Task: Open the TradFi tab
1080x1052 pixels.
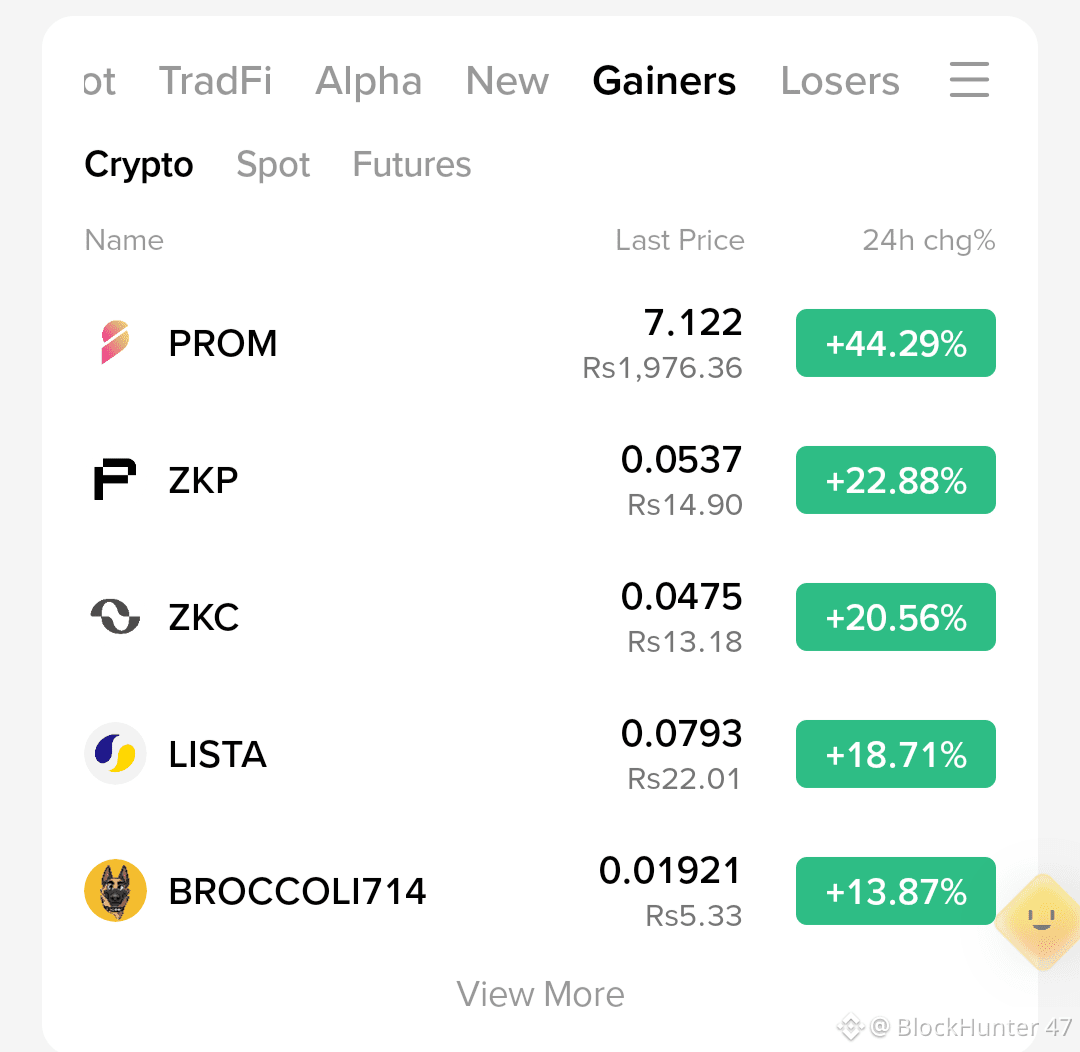Action: [216, 81]
